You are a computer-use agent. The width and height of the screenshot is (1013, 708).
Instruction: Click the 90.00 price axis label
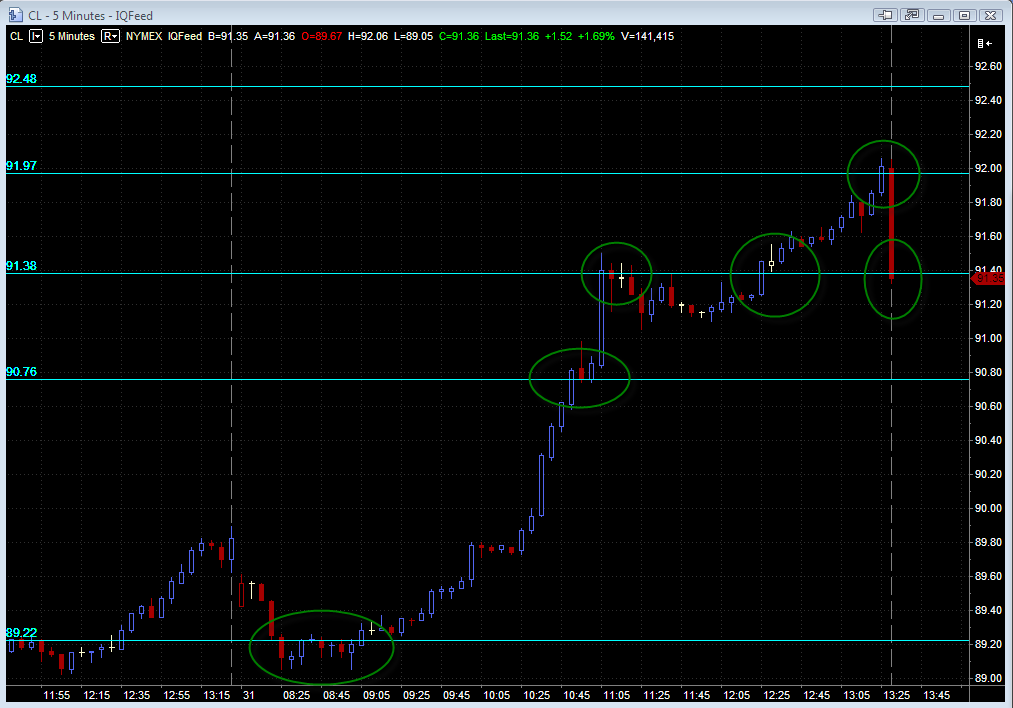click(x=988, y=508)
